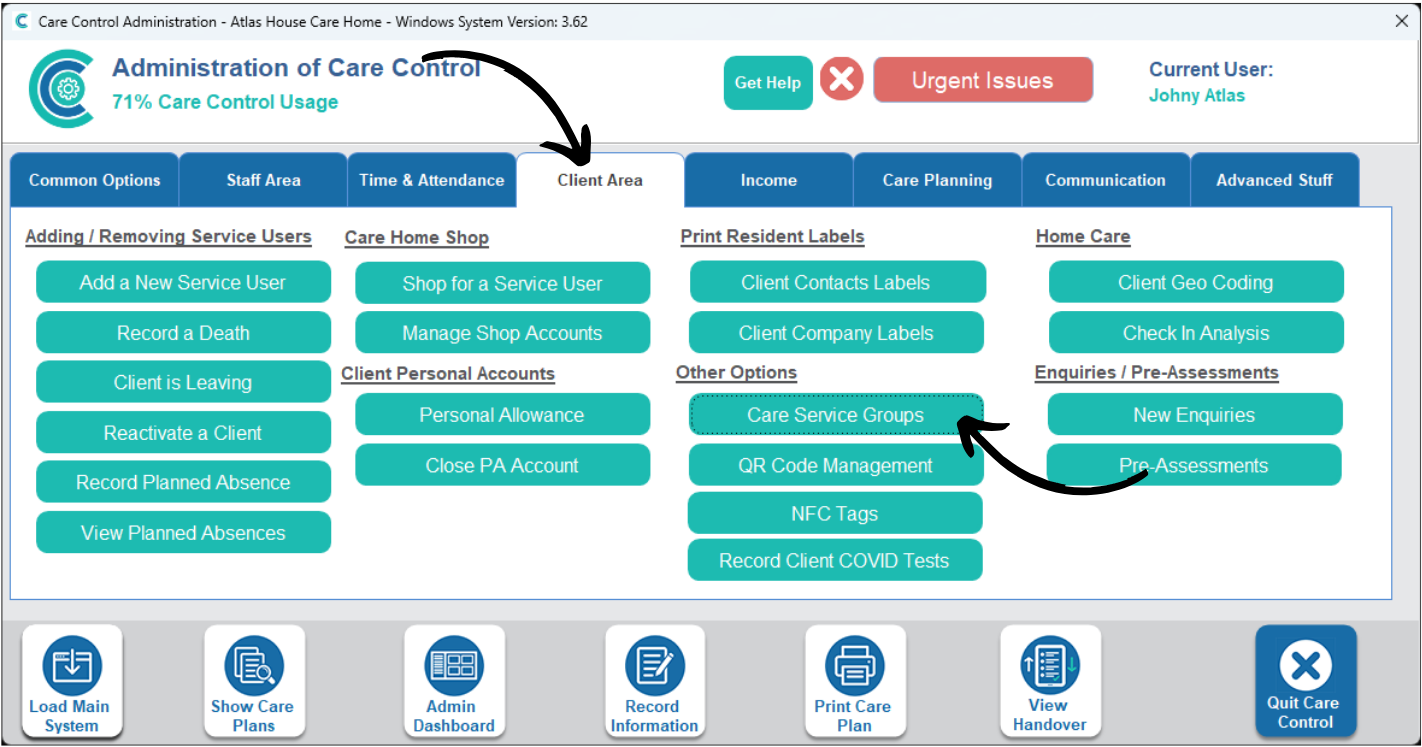This screenshot has height=747, width=1422.
Task: Click the Print Care Plan icon
Action: 855,682
